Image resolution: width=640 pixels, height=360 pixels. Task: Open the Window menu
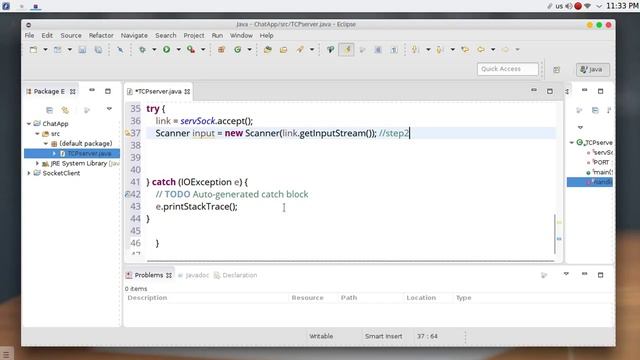pyautogui.click(x=241, y=36)
